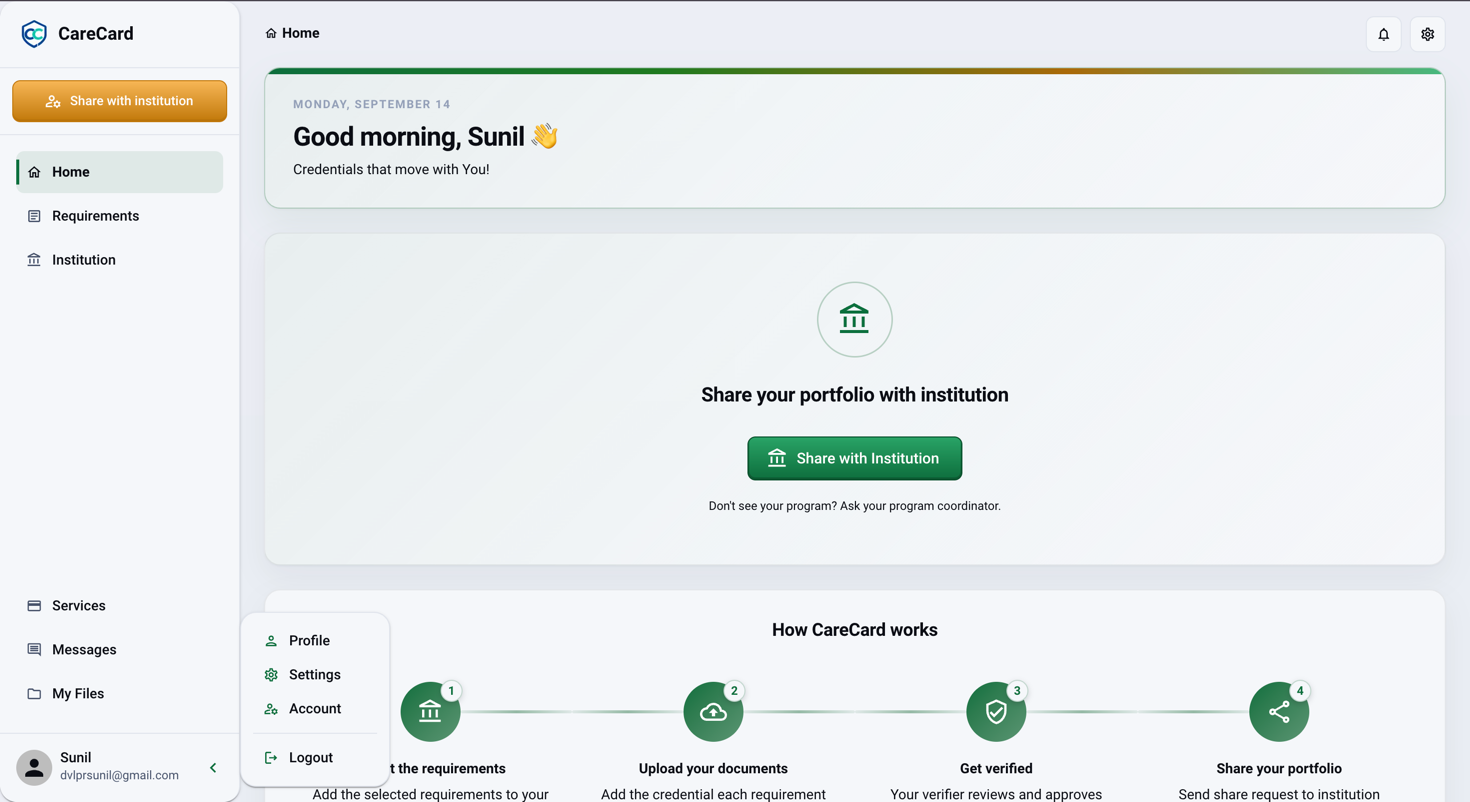Click the Services card icon in sidebar
Image resolution: width=1470 pixels, height=802 pixels.
[x=34, y=606]
